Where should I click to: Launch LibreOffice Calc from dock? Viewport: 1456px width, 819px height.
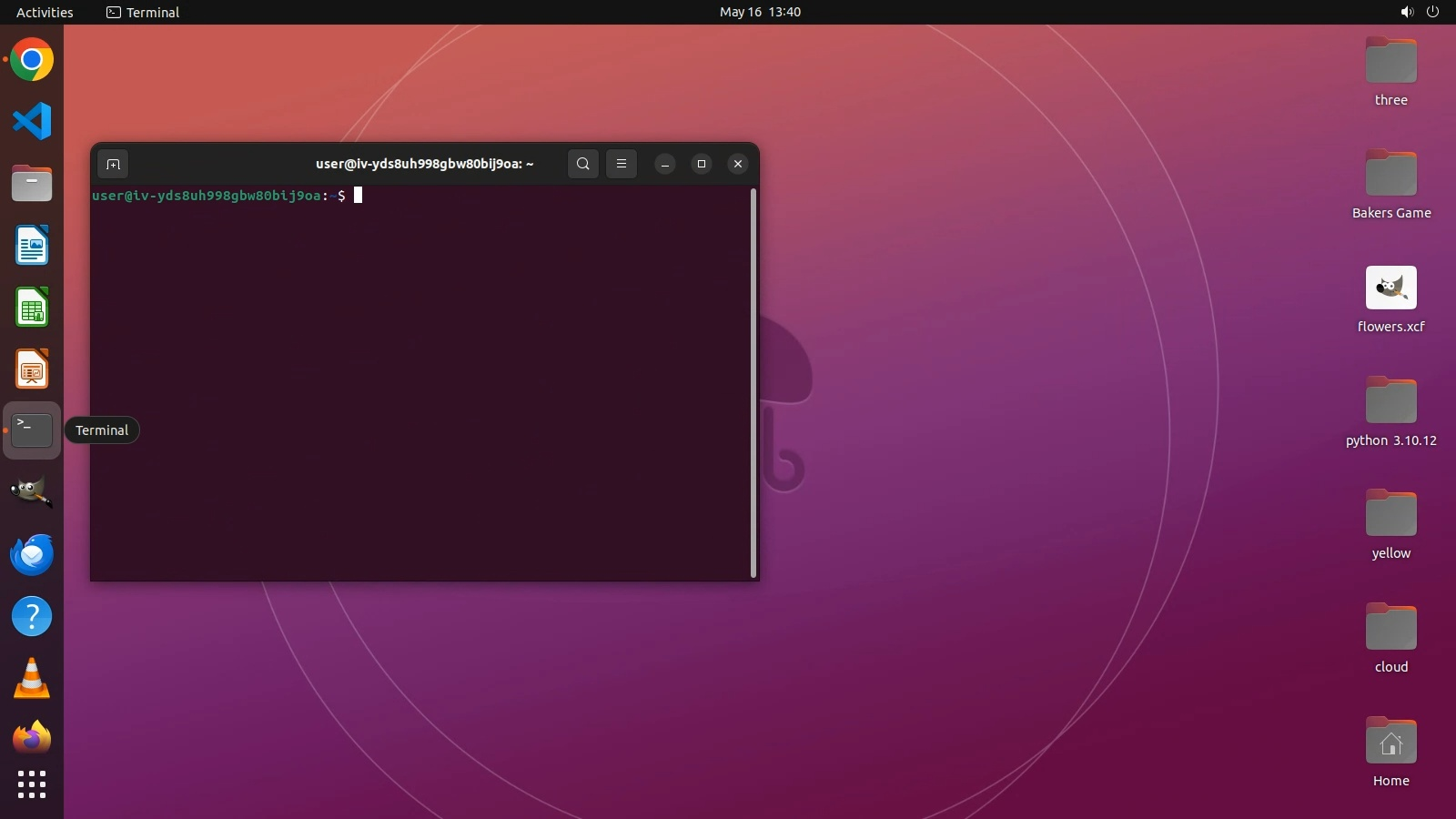[32, 308]
